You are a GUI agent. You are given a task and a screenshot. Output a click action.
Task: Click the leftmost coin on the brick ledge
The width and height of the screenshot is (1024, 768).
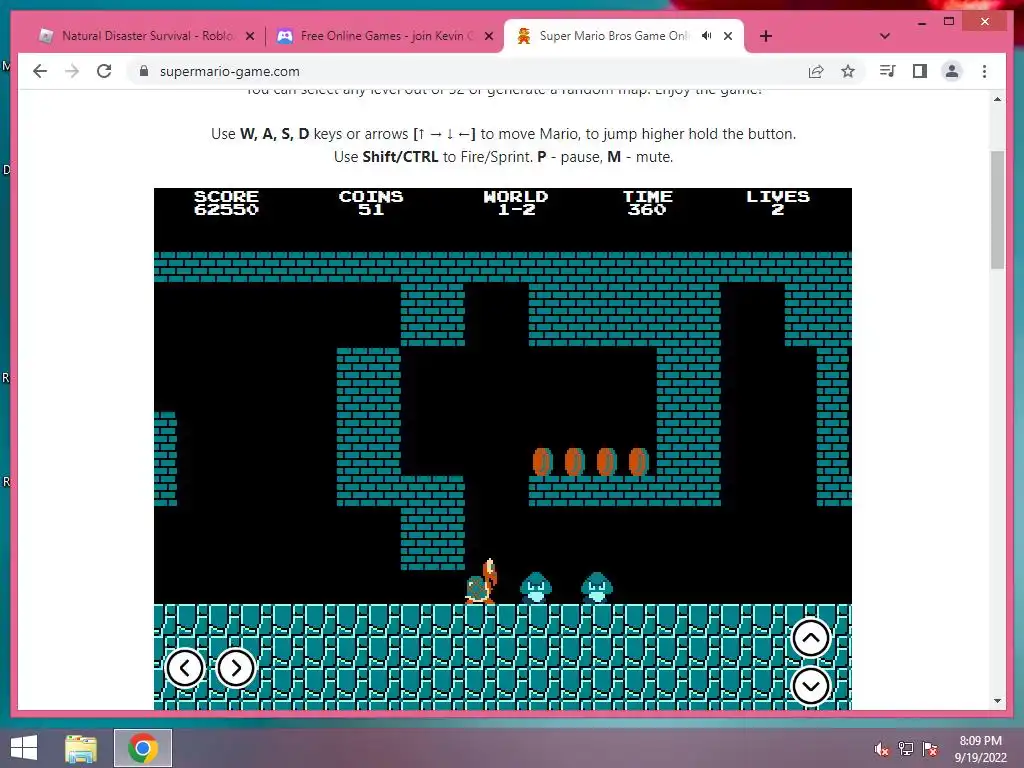point(543,462)
